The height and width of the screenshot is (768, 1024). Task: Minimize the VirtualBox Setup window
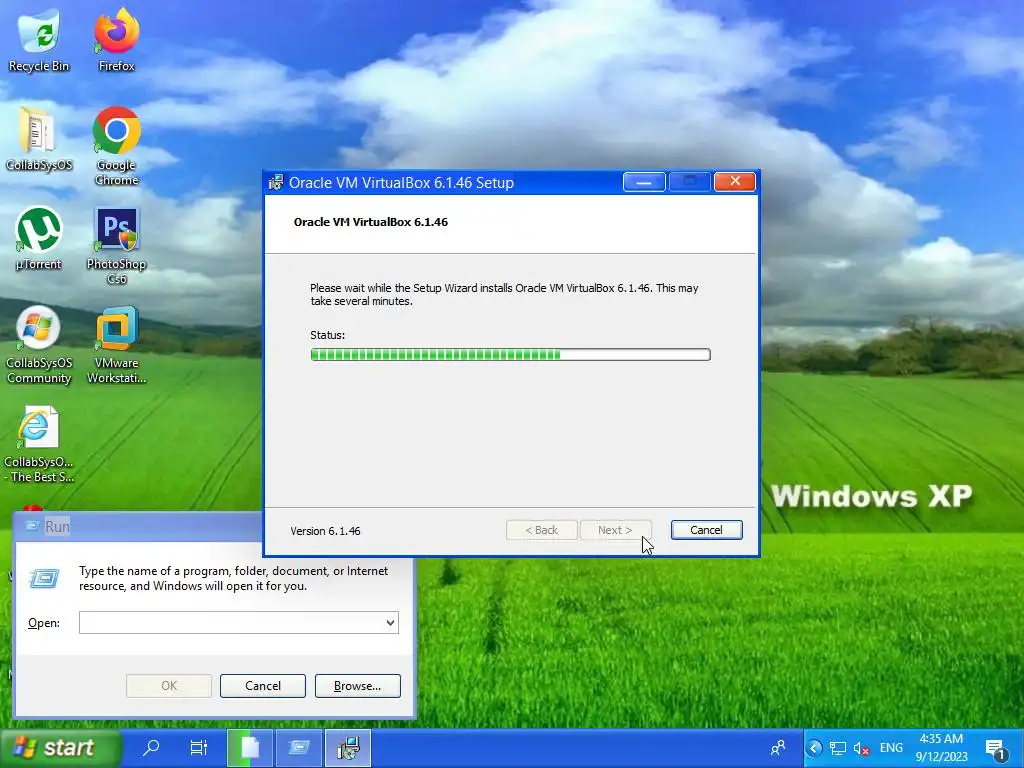pyautogui.click(x=644, y=182)
